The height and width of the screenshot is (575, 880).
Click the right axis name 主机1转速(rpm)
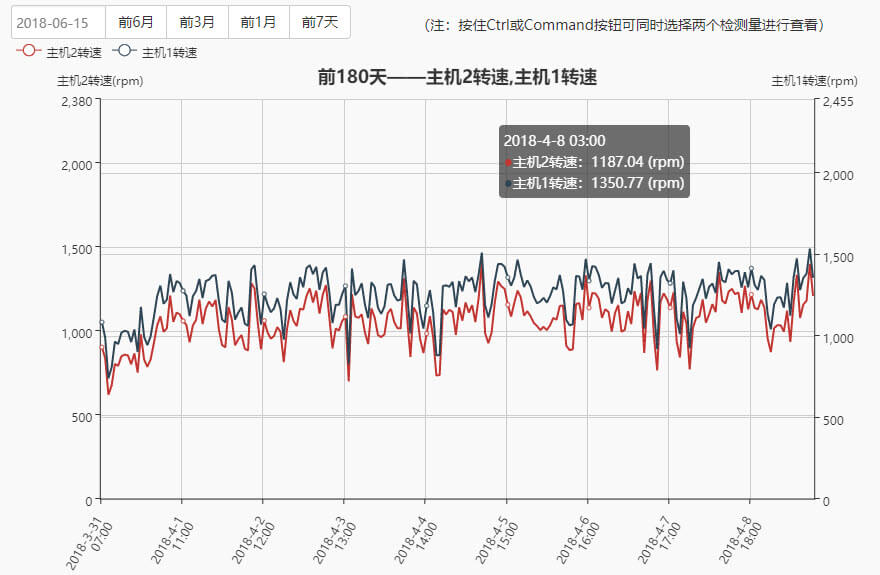[814, 81]
